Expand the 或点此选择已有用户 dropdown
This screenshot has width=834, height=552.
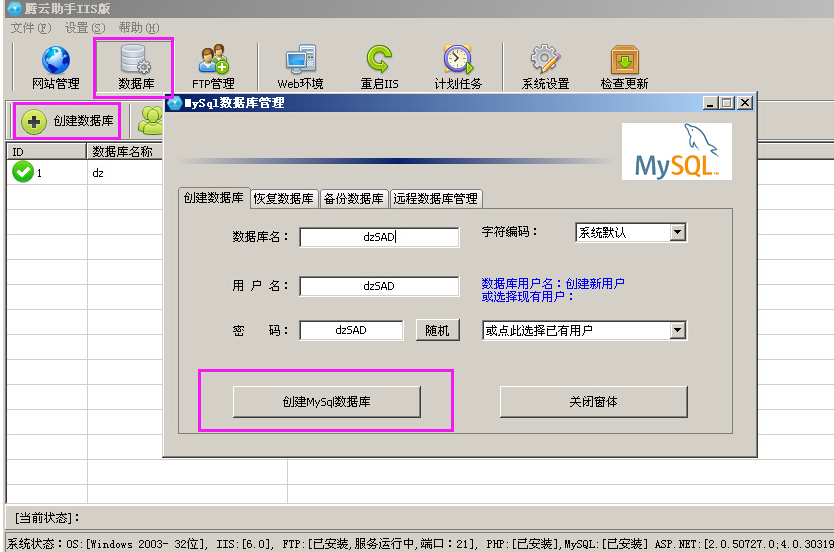(x=677, y=330)
